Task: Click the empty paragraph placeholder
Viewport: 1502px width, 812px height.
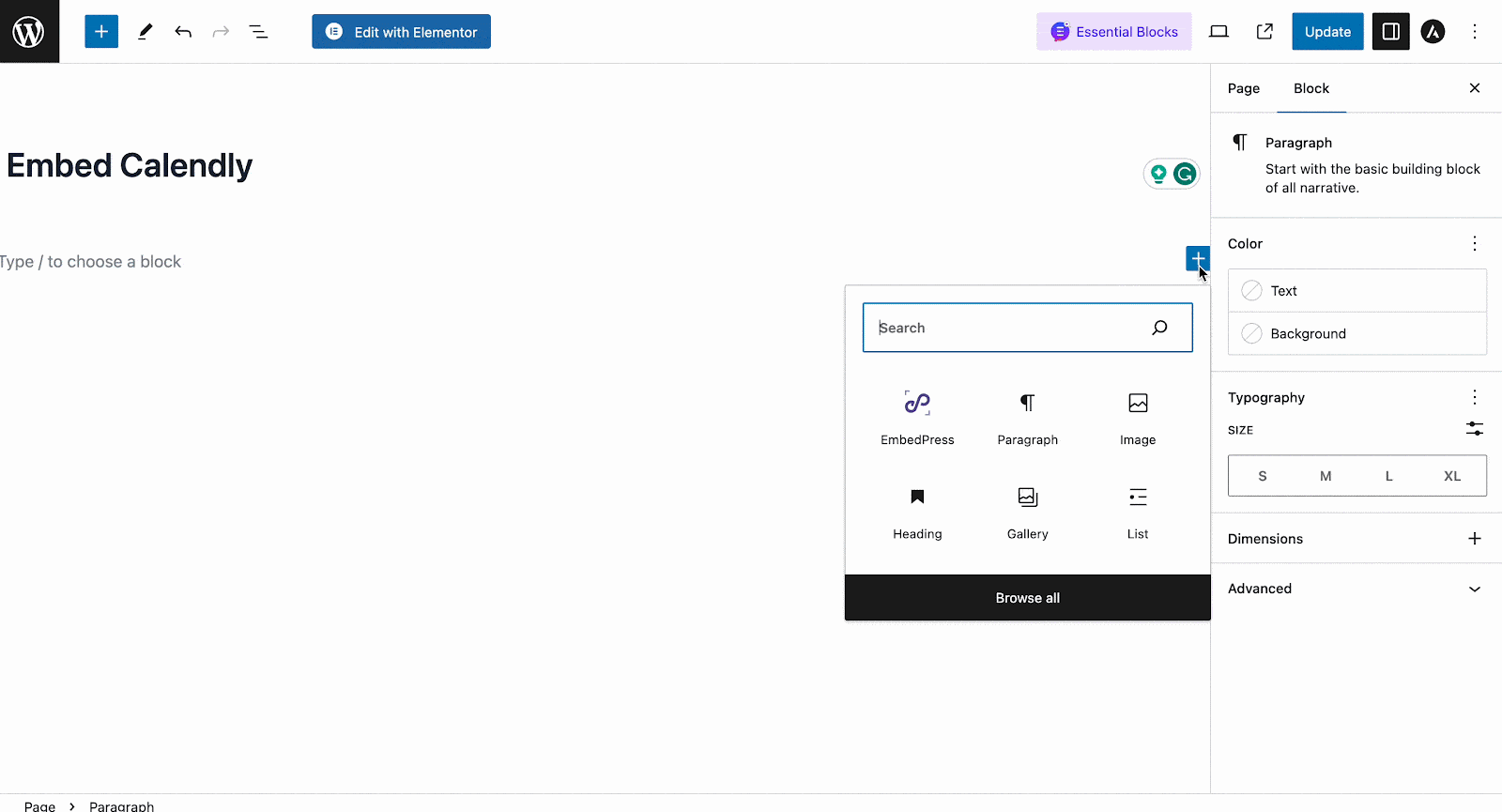Action: coord(91,262)
